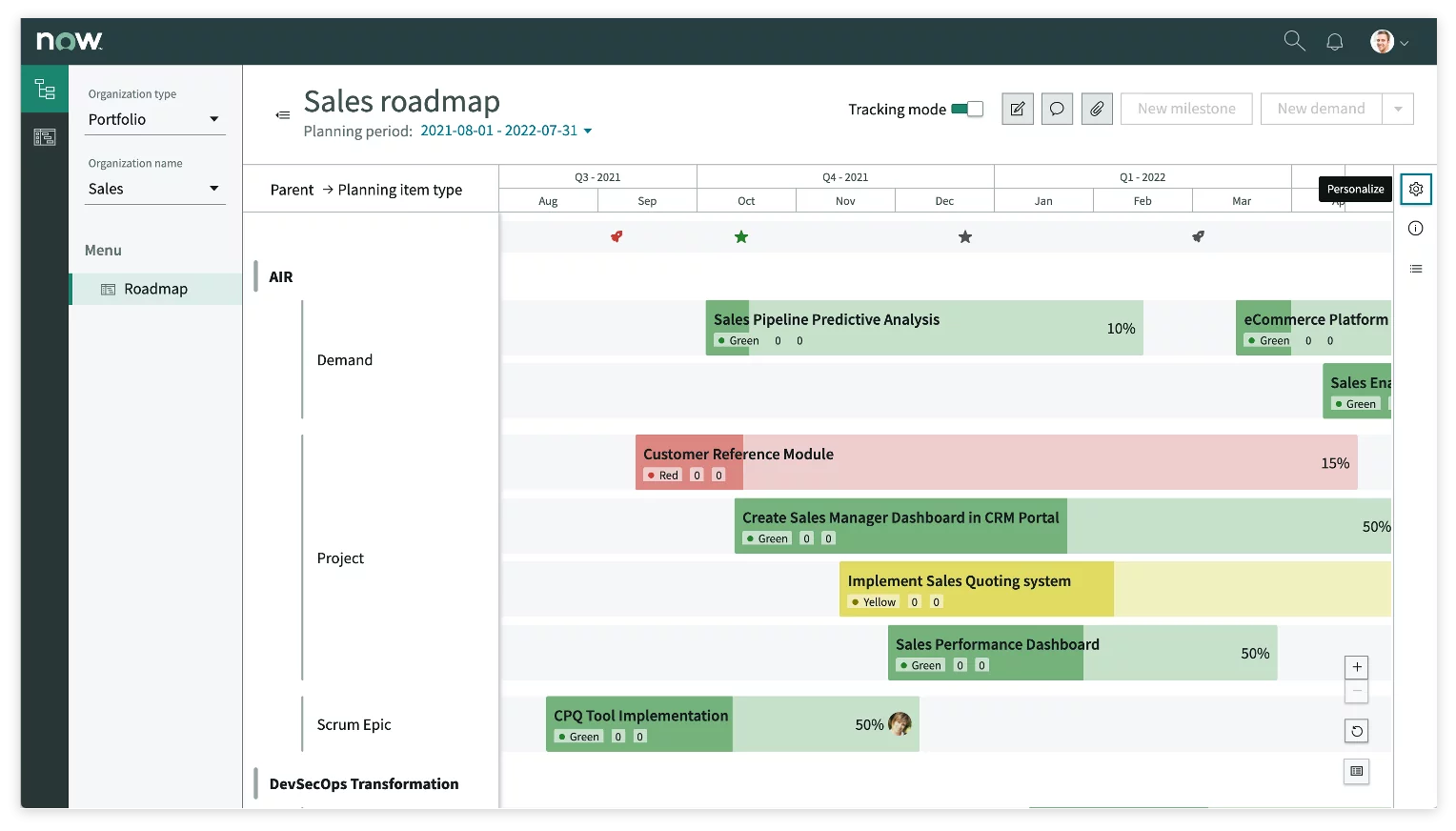The image size is (1456, 831).
Task: Click the attachments paperclip icon
Action: coord(1097,109)
